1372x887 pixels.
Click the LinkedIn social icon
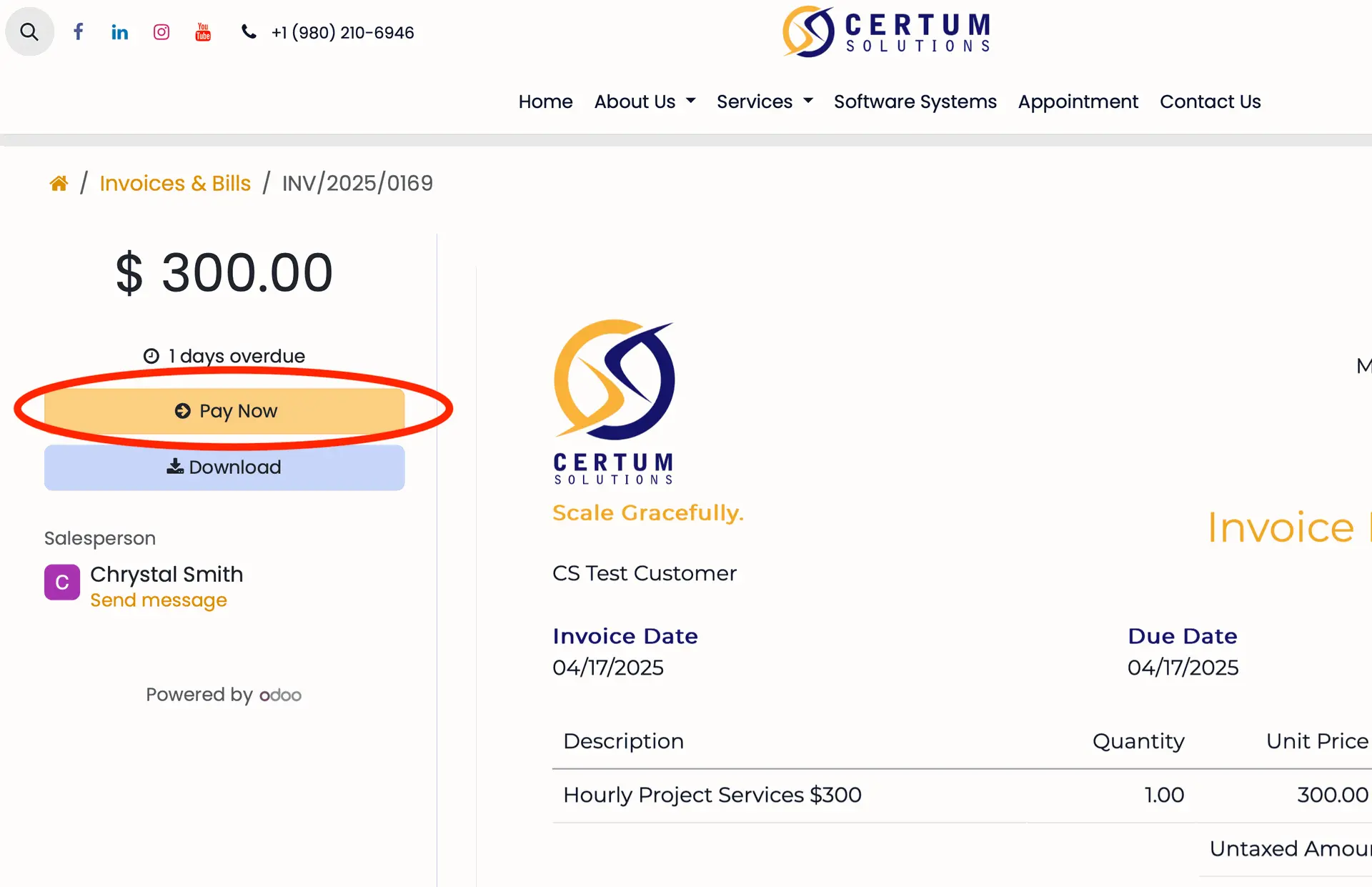pos(119,31)
